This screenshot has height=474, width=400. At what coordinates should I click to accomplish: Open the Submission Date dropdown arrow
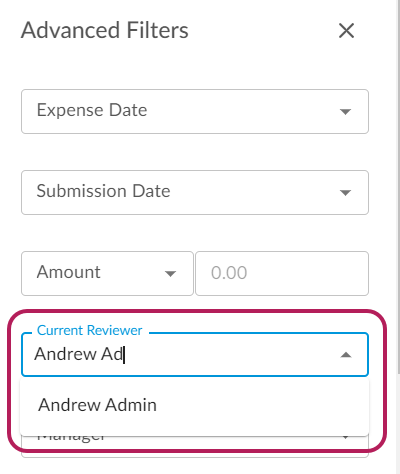pos(345,192)
